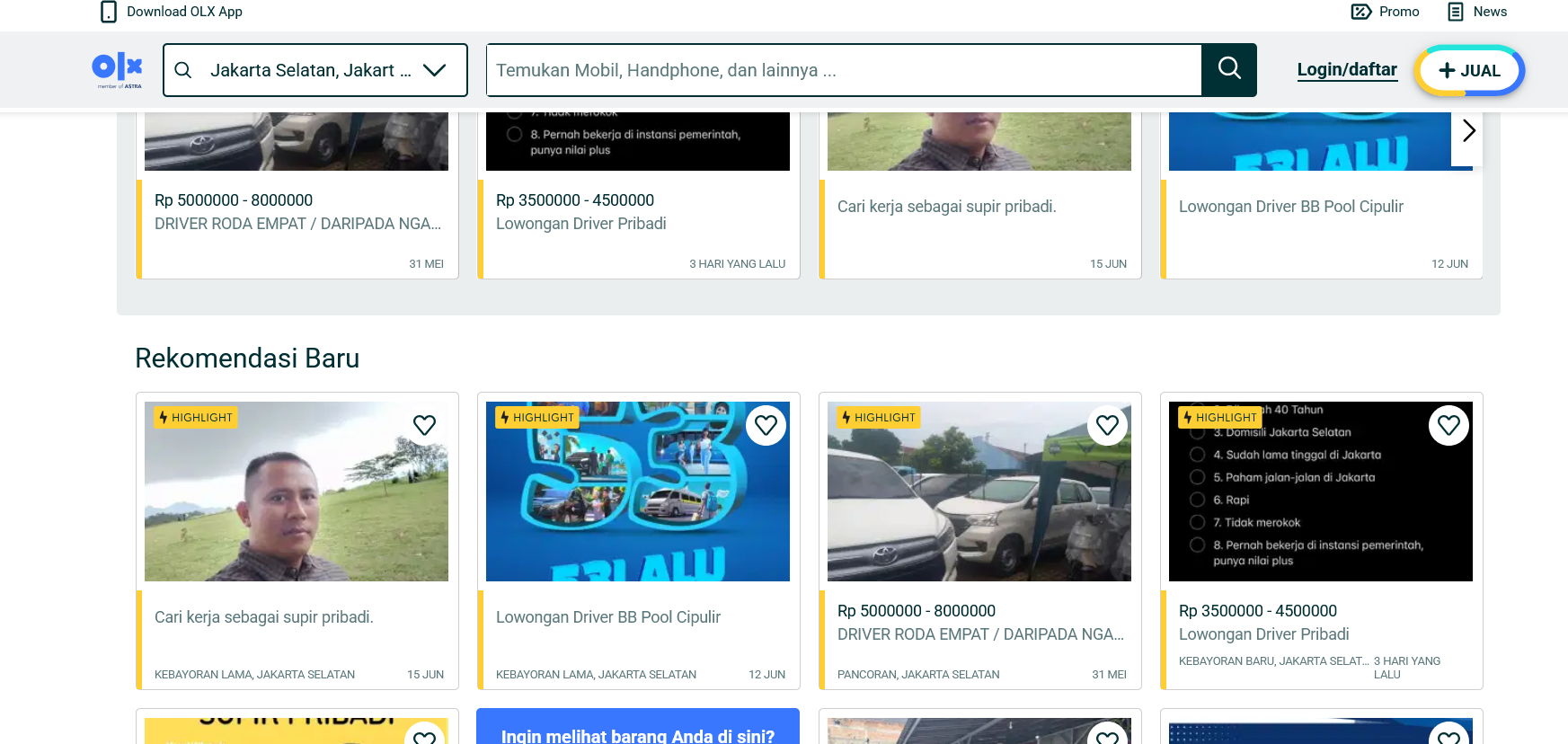This screenshot has height=744, width=1568.
Task: Click the phone icon beside Download OLX App
Action: [109, 12]
